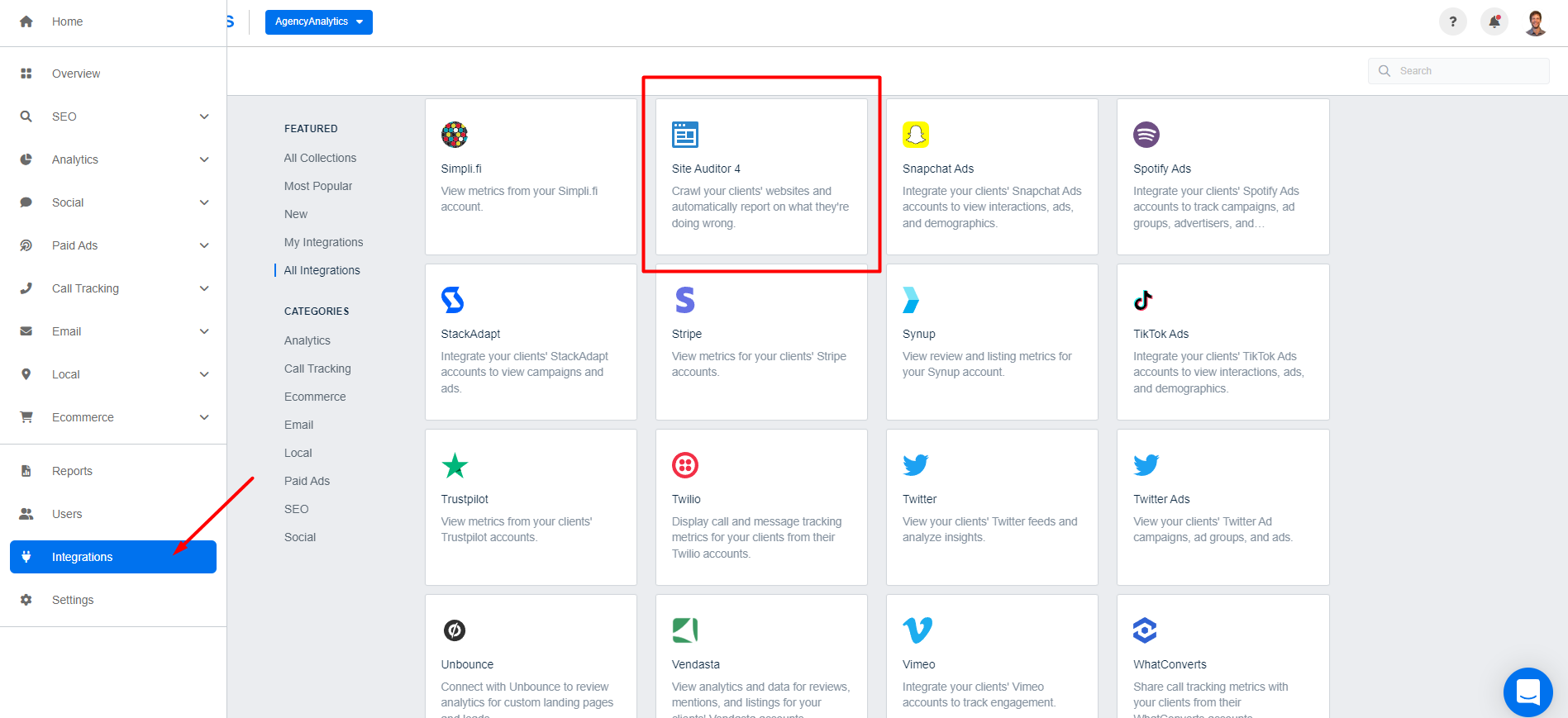Viewport: 1568px width, 718px height.
Task: Click the Reports document icon
Action: (x=26, y=471)
